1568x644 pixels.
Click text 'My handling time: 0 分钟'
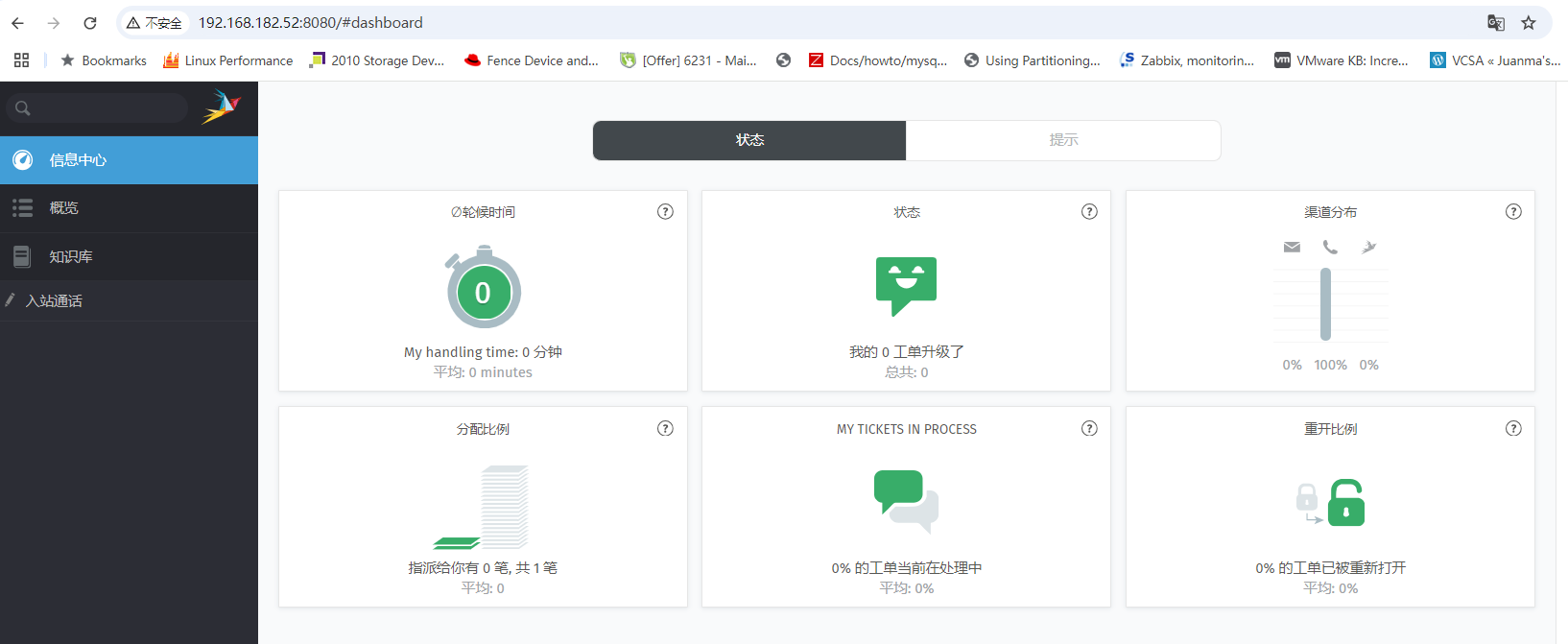[x=483, y=352]
